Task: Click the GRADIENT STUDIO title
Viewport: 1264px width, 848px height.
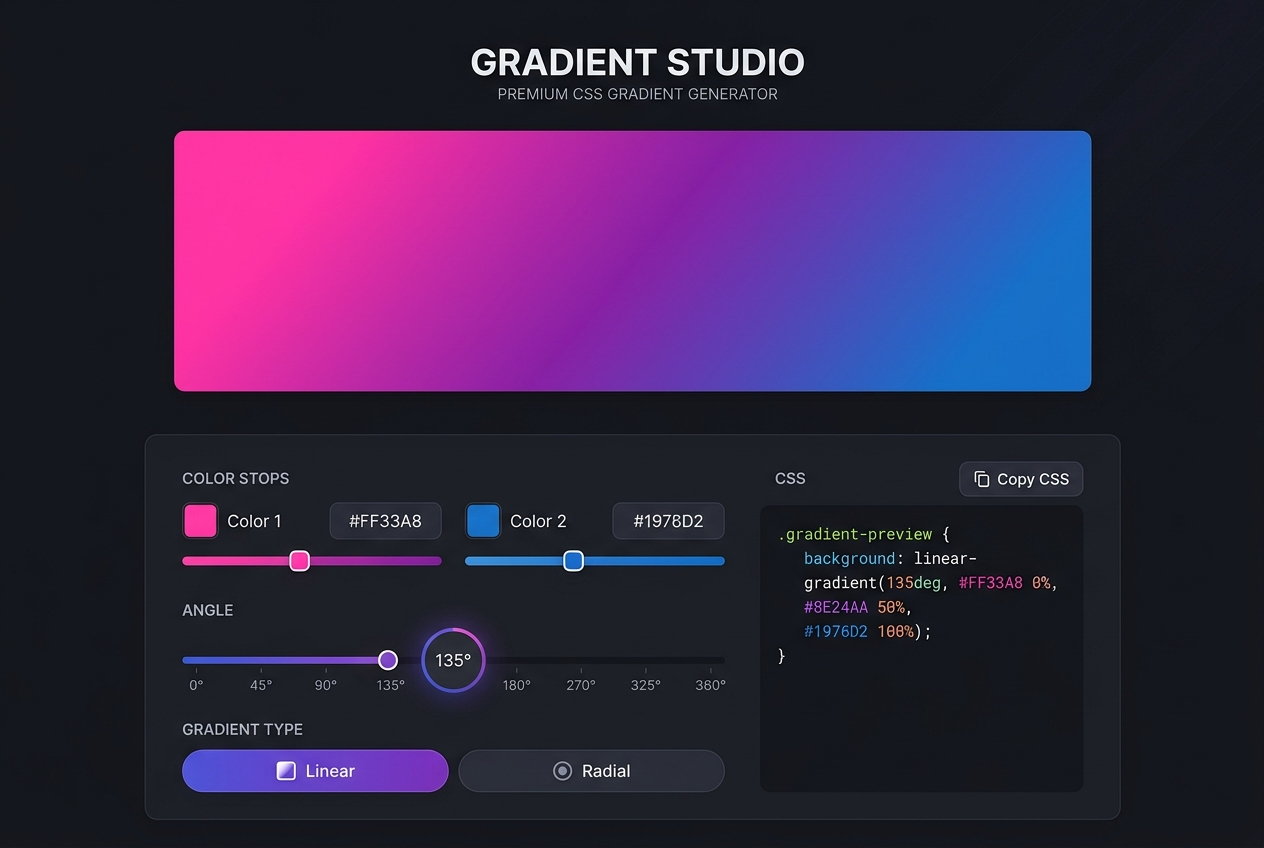Action: tap(638, 62)
